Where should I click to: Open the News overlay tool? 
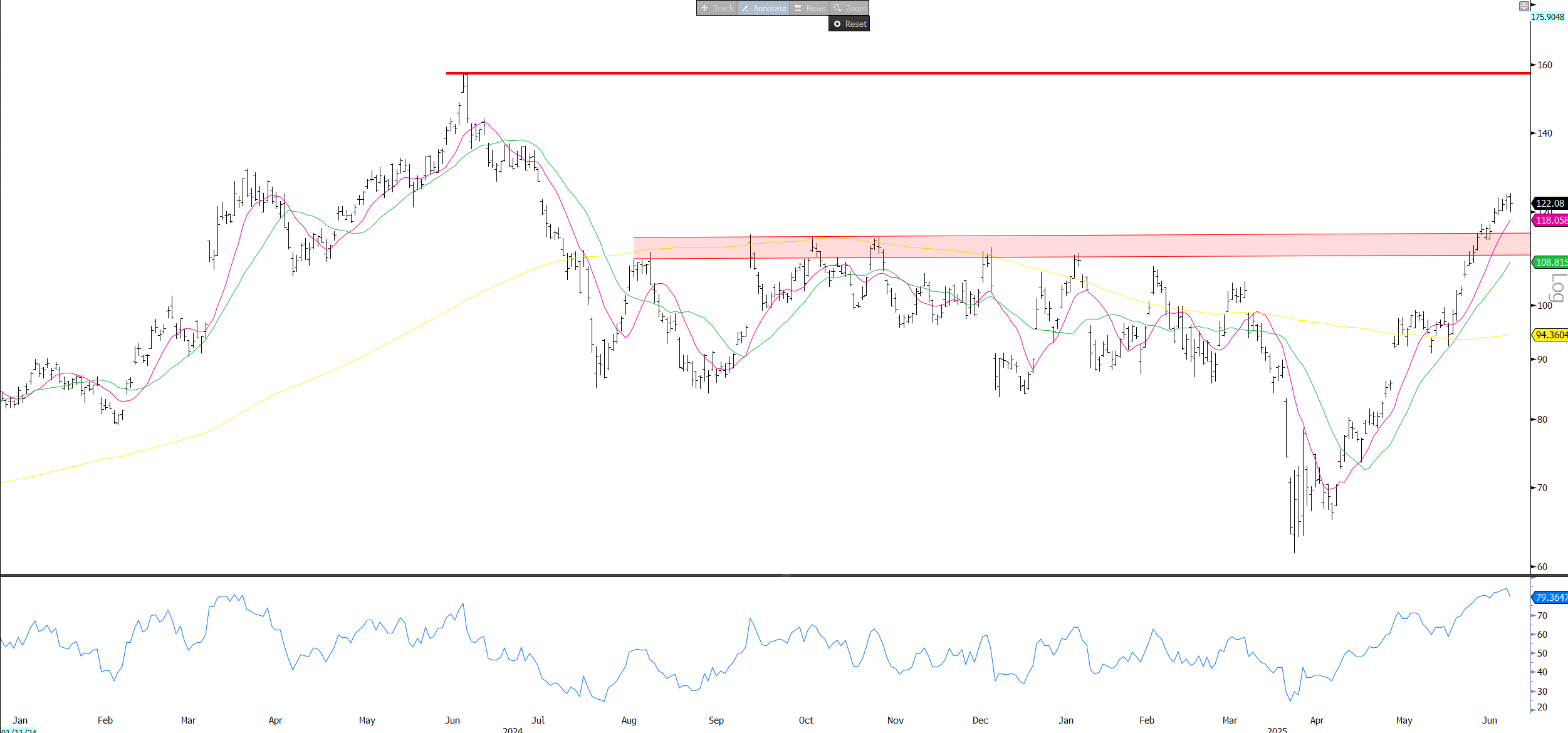(810, 8)
